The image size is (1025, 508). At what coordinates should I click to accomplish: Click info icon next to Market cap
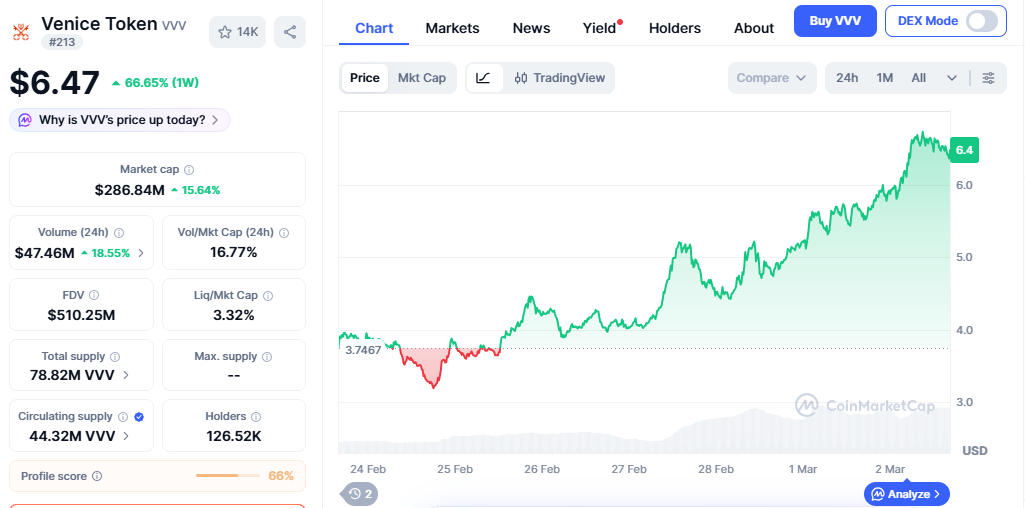click(x=189, y=170)
